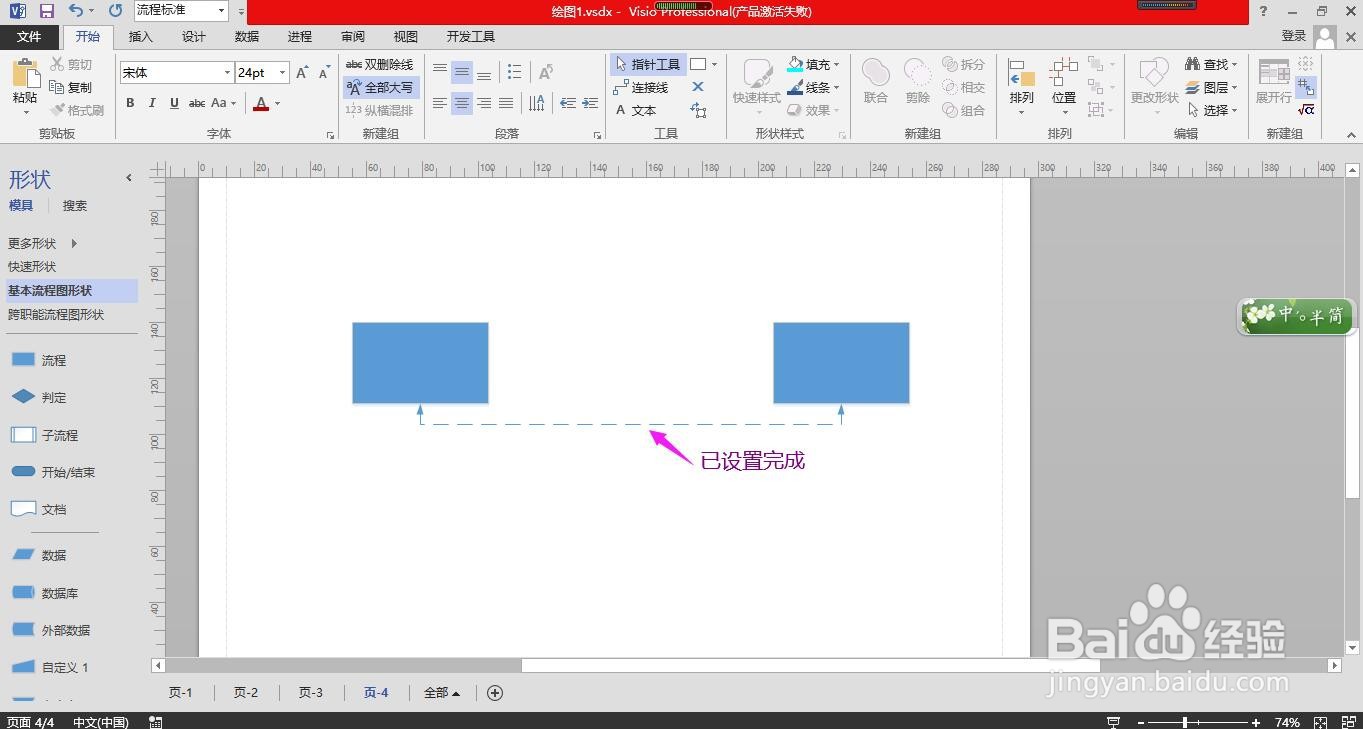Click the connection point X tool icon
1363x729 pixels.
point(698,87)
